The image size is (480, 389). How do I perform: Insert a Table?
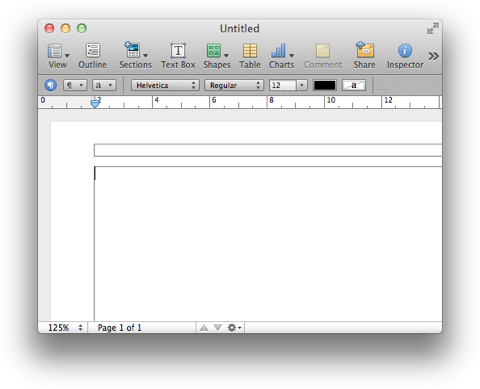point(250,56)
